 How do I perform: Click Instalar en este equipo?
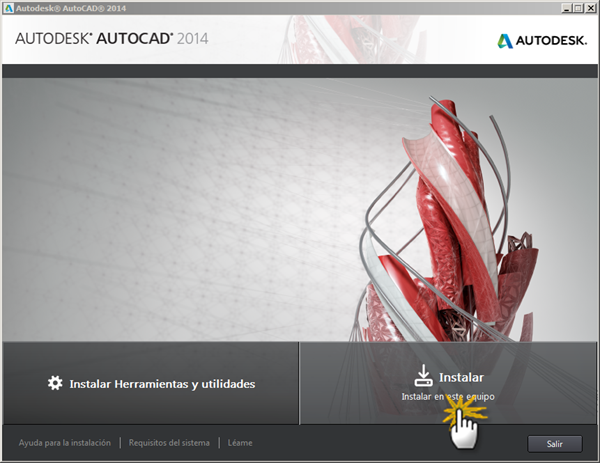[x=448, y=383]
